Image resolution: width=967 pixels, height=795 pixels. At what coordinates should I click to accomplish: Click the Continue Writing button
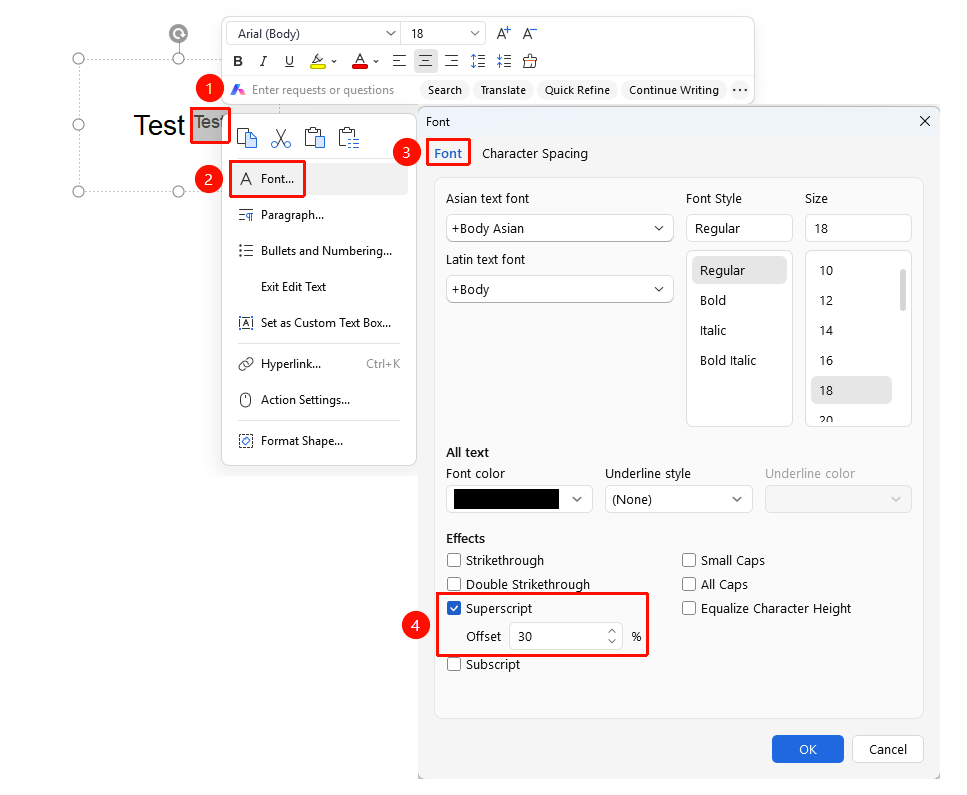673,90
